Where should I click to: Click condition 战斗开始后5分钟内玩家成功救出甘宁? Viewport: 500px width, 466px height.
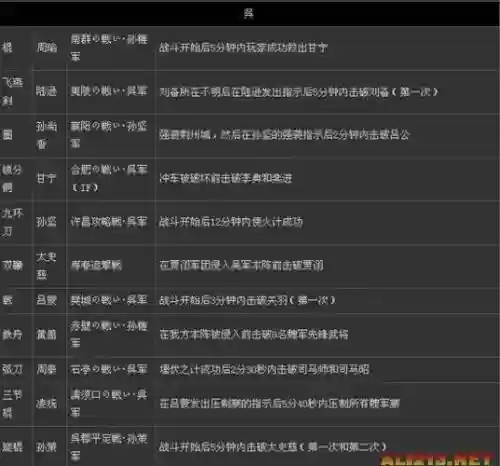click(243, 48)
